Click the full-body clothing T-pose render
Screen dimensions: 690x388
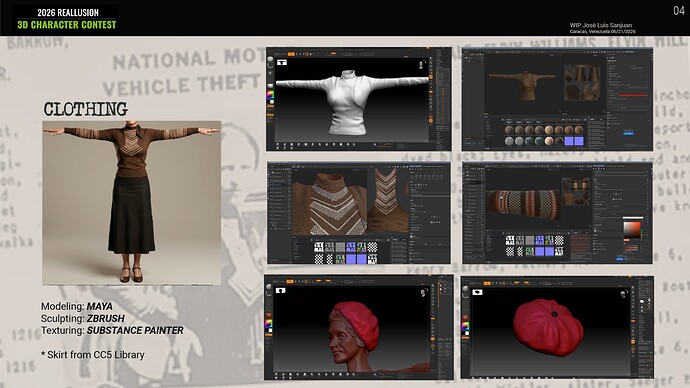[x=132, y=203]
